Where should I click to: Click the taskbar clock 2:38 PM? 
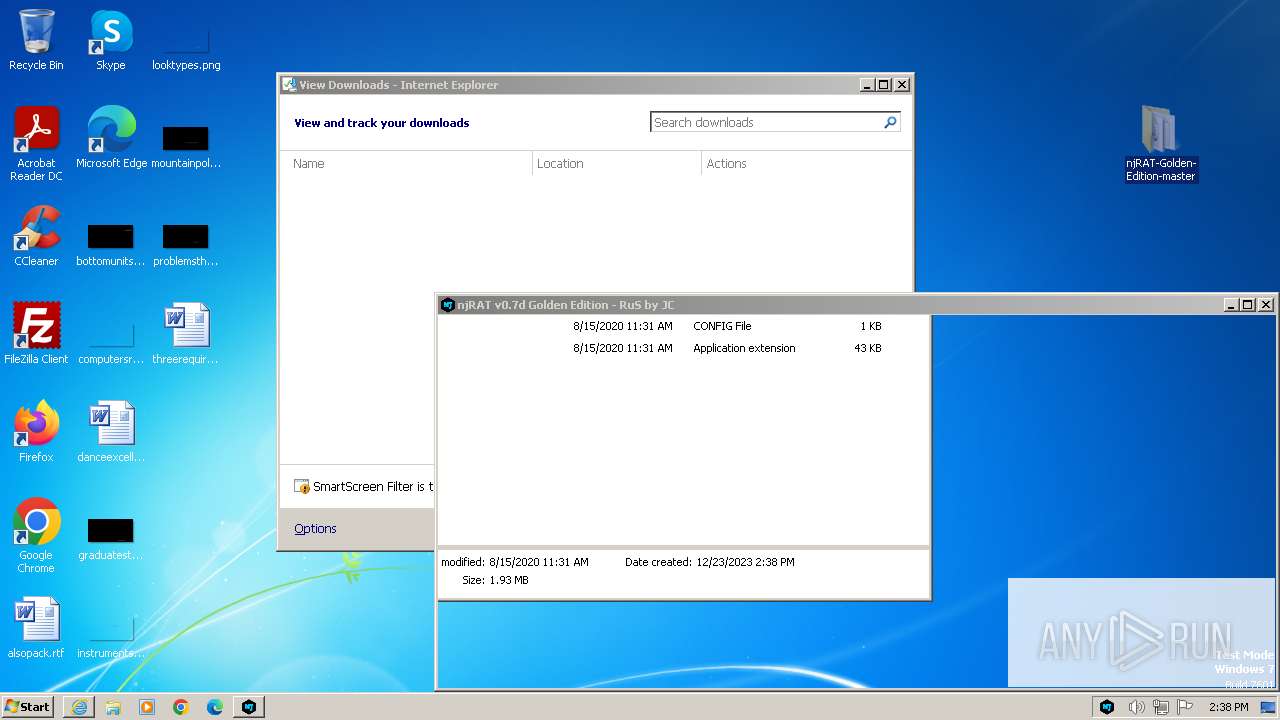point(1228,707)
